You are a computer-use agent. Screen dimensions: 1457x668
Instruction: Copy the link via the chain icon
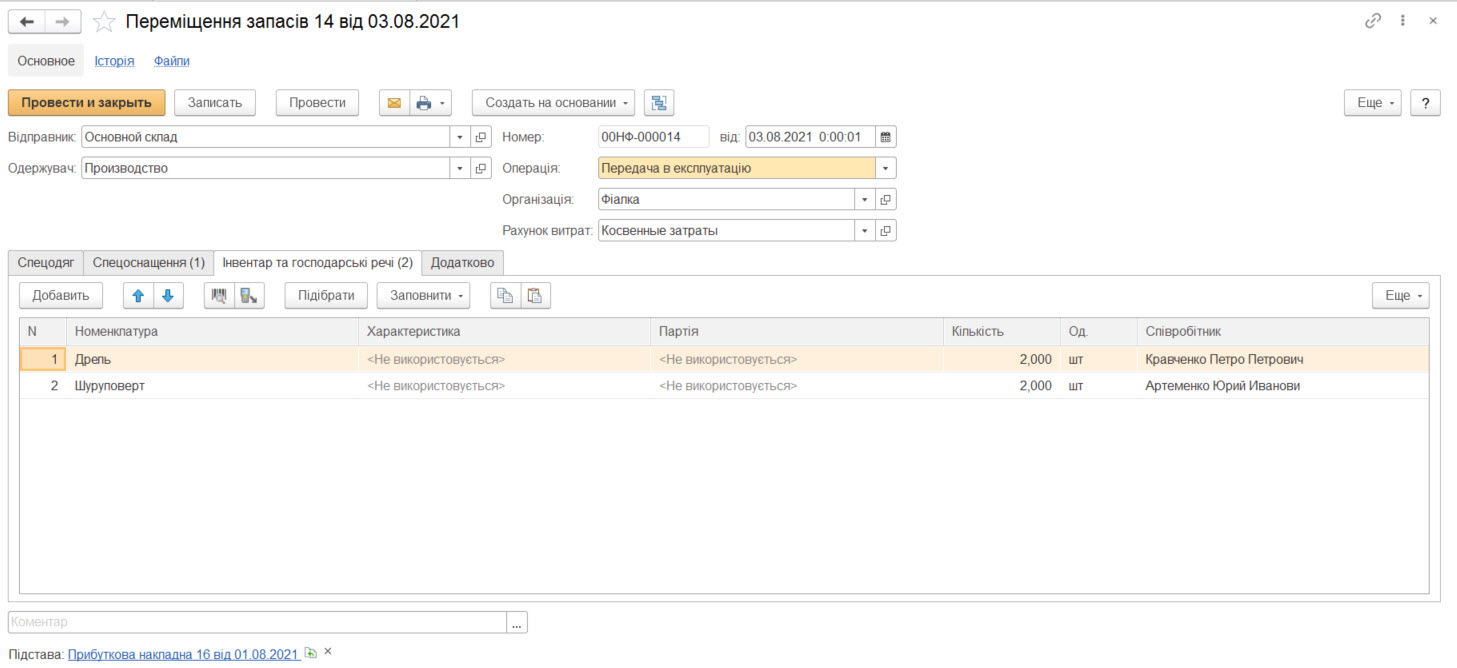pos(1373,21)
